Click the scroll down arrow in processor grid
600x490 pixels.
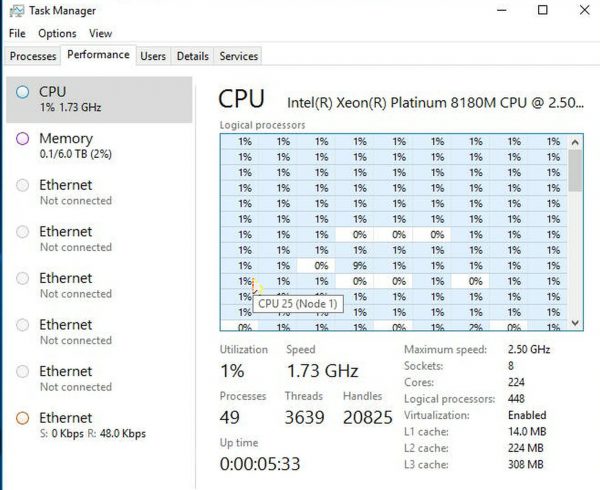click(575, 323)
